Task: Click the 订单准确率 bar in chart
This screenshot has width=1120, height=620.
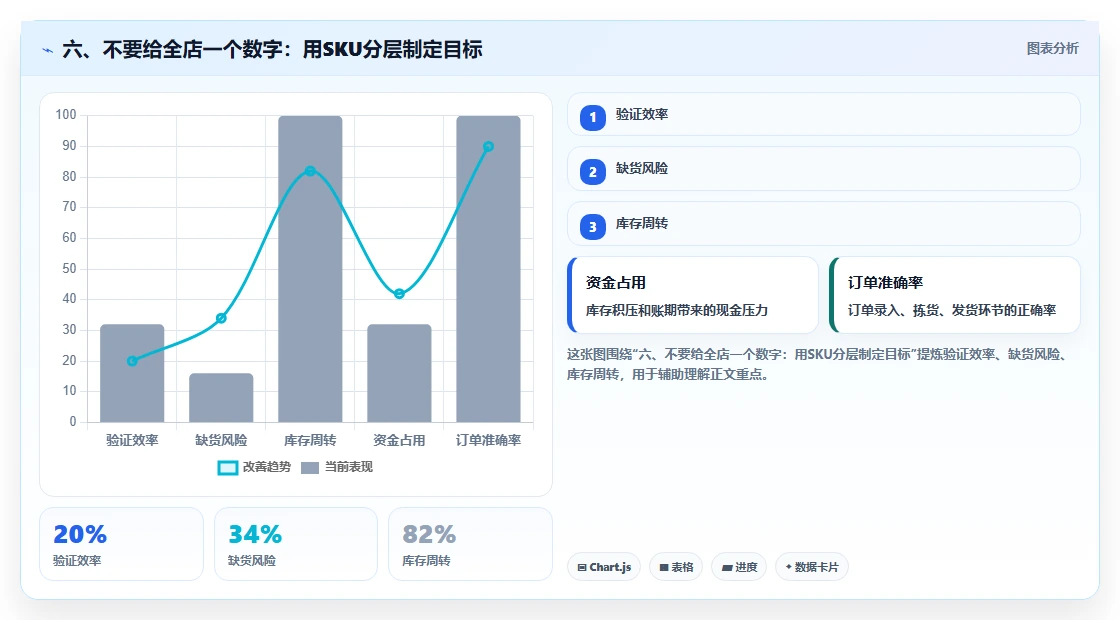Action: 489,269
